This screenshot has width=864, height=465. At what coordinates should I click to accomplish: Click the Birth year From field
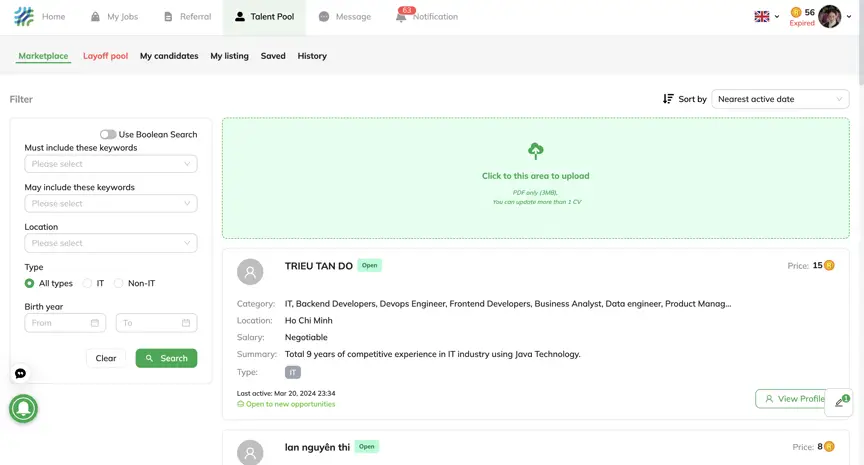tap(65, 323)
